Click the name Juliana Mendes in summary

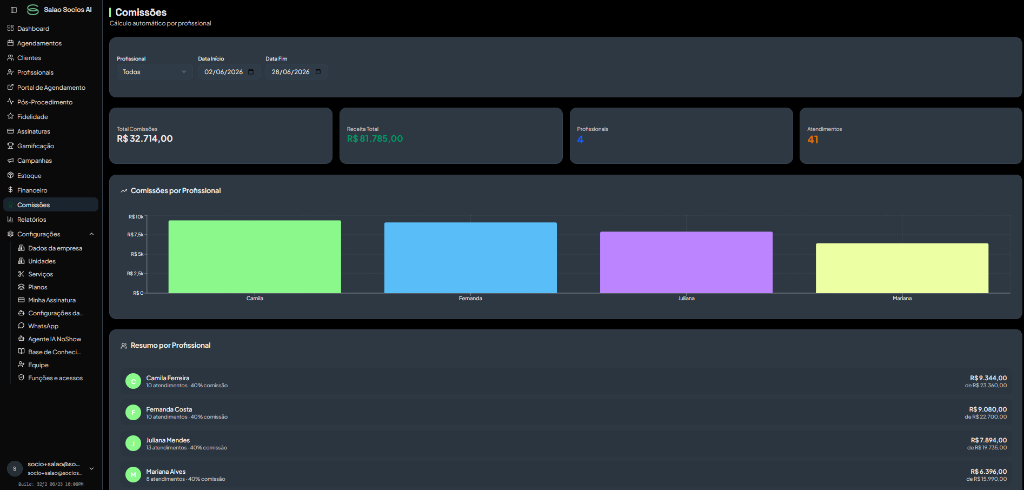(x=168, y=440)
